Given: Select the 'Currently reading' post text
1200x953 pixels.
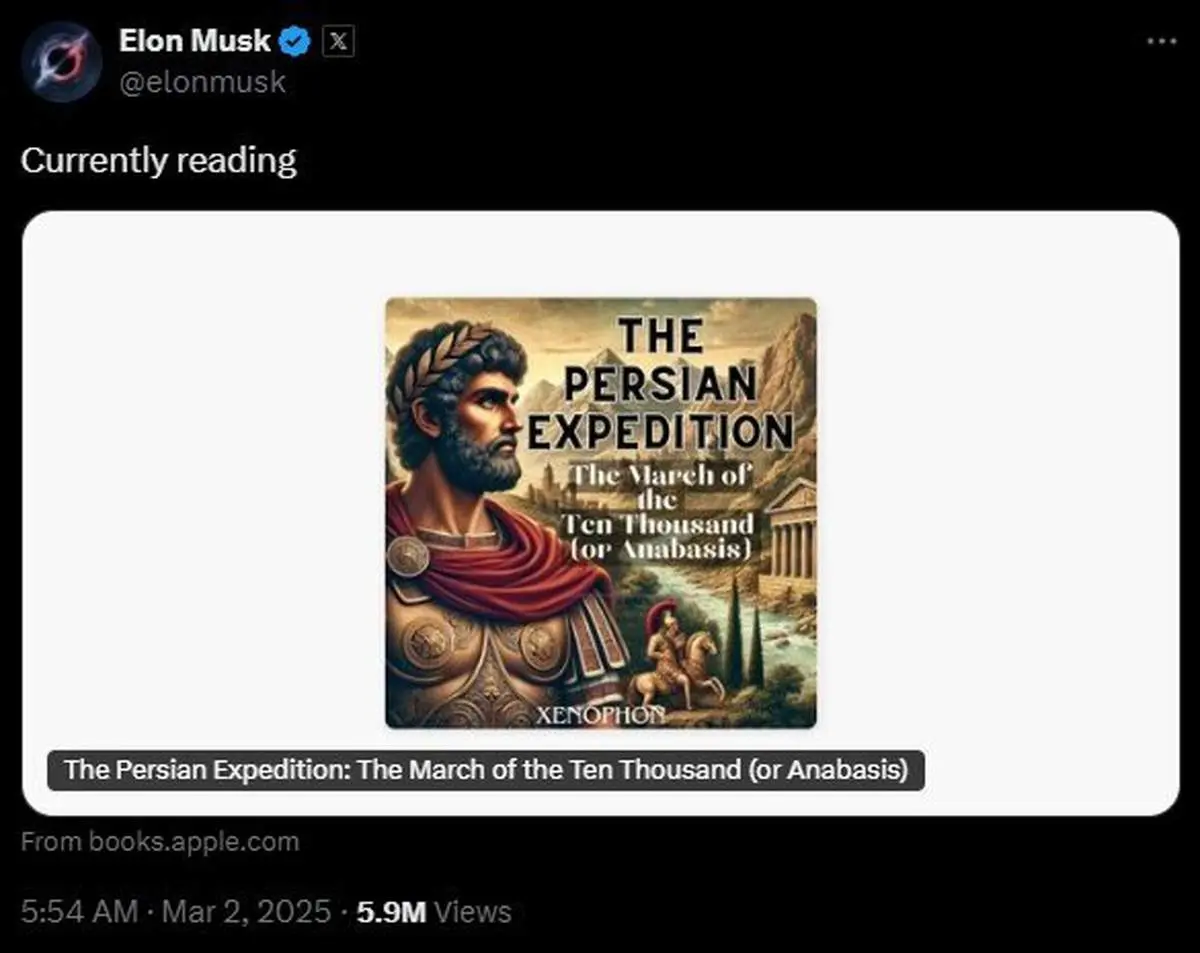Looking at the screenshot, I should pyautogui.click(x=158, y=161).
